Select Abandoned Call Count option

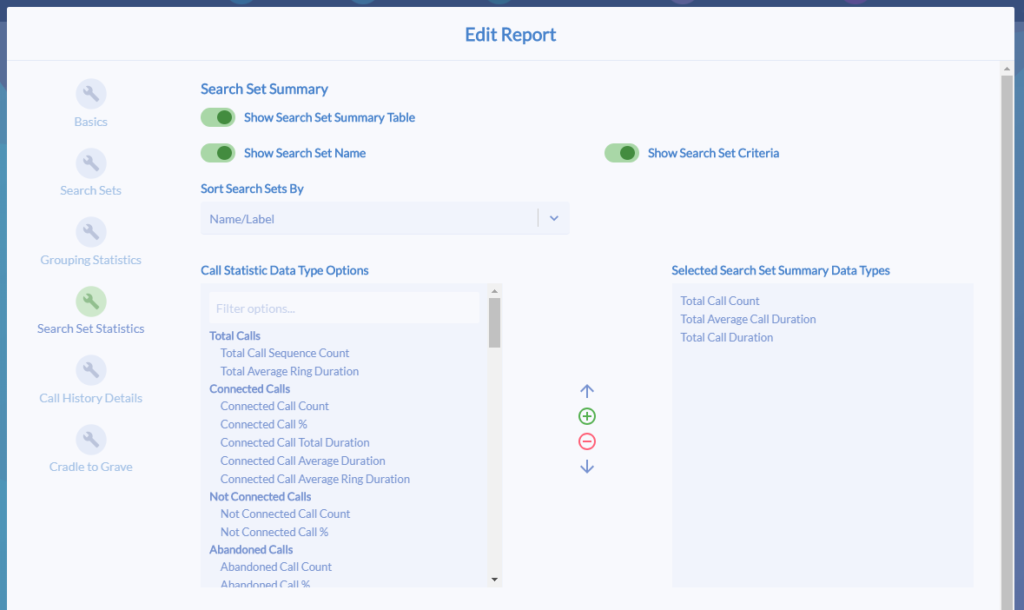click(276, 567)
